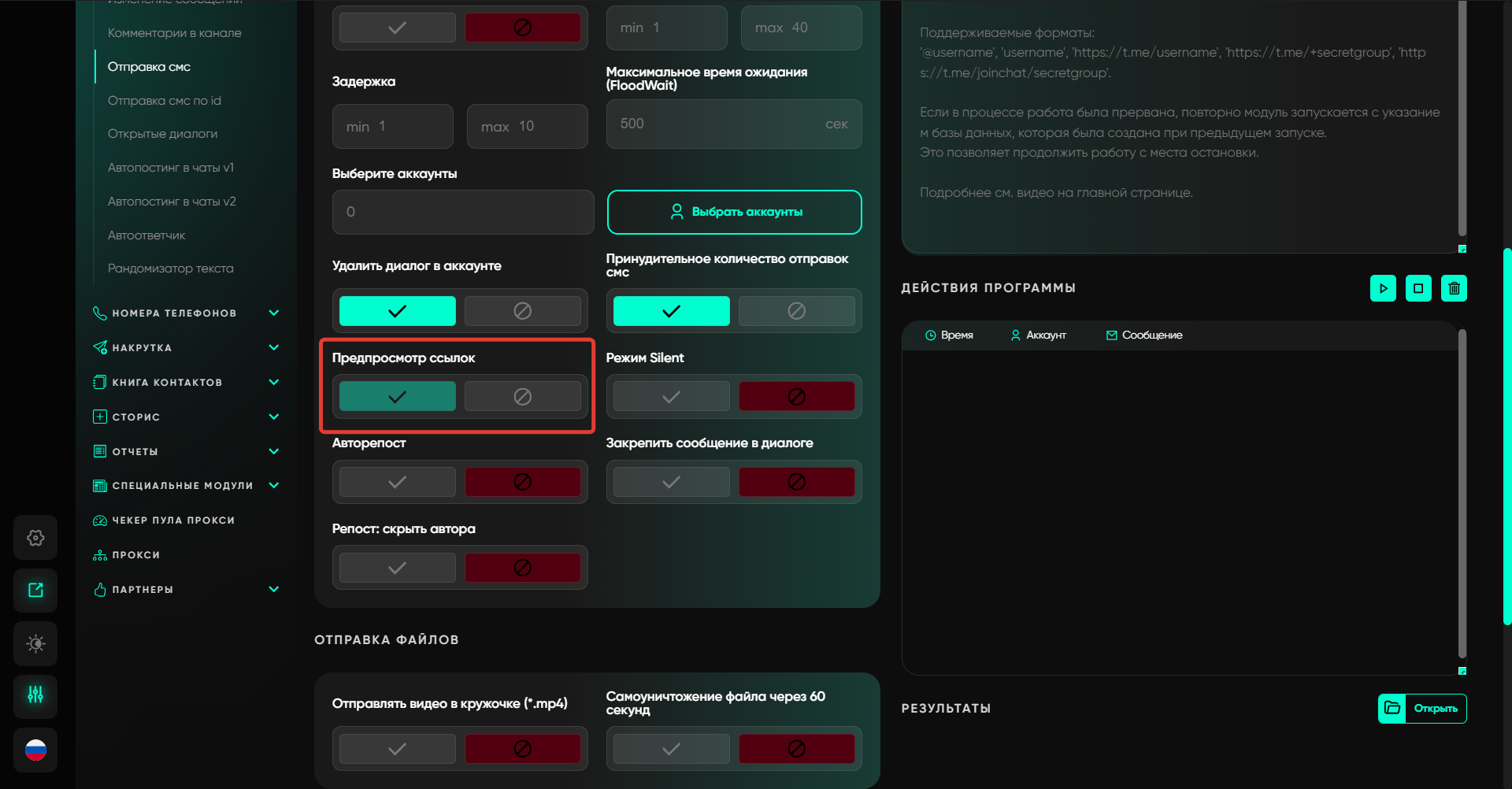Select Рандомизатор текста in the sidebar

pyautogui.click(x=170, y=269)
